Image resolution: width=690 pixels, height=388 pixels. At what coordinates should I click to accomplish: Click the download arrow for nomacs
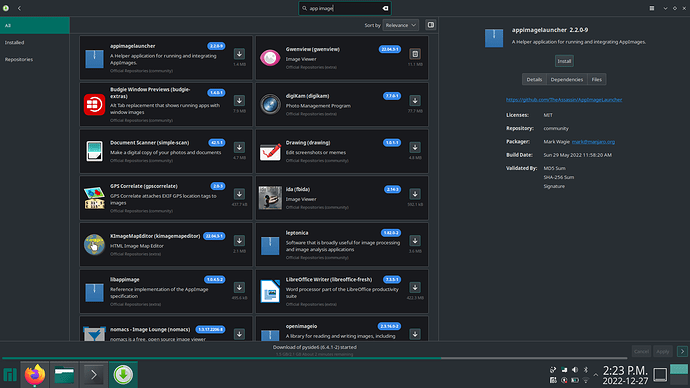(x=239, y=334)
